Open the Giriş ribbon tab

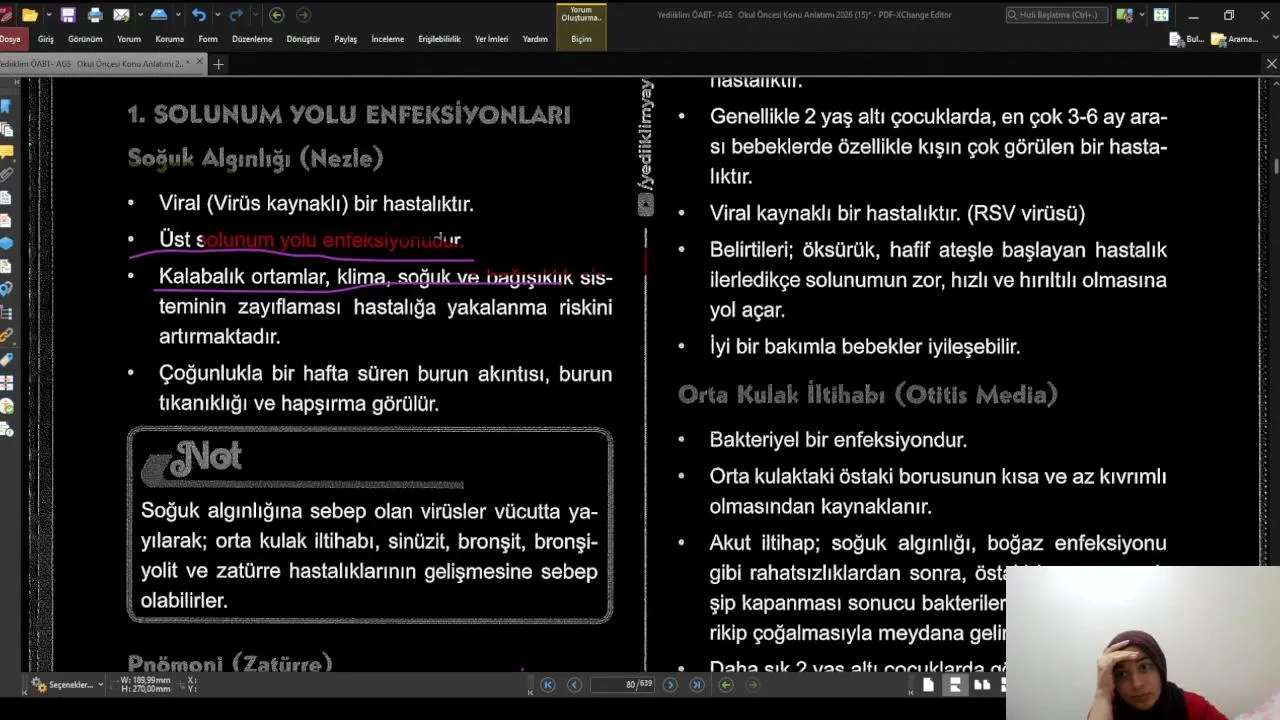click(46, 39)
